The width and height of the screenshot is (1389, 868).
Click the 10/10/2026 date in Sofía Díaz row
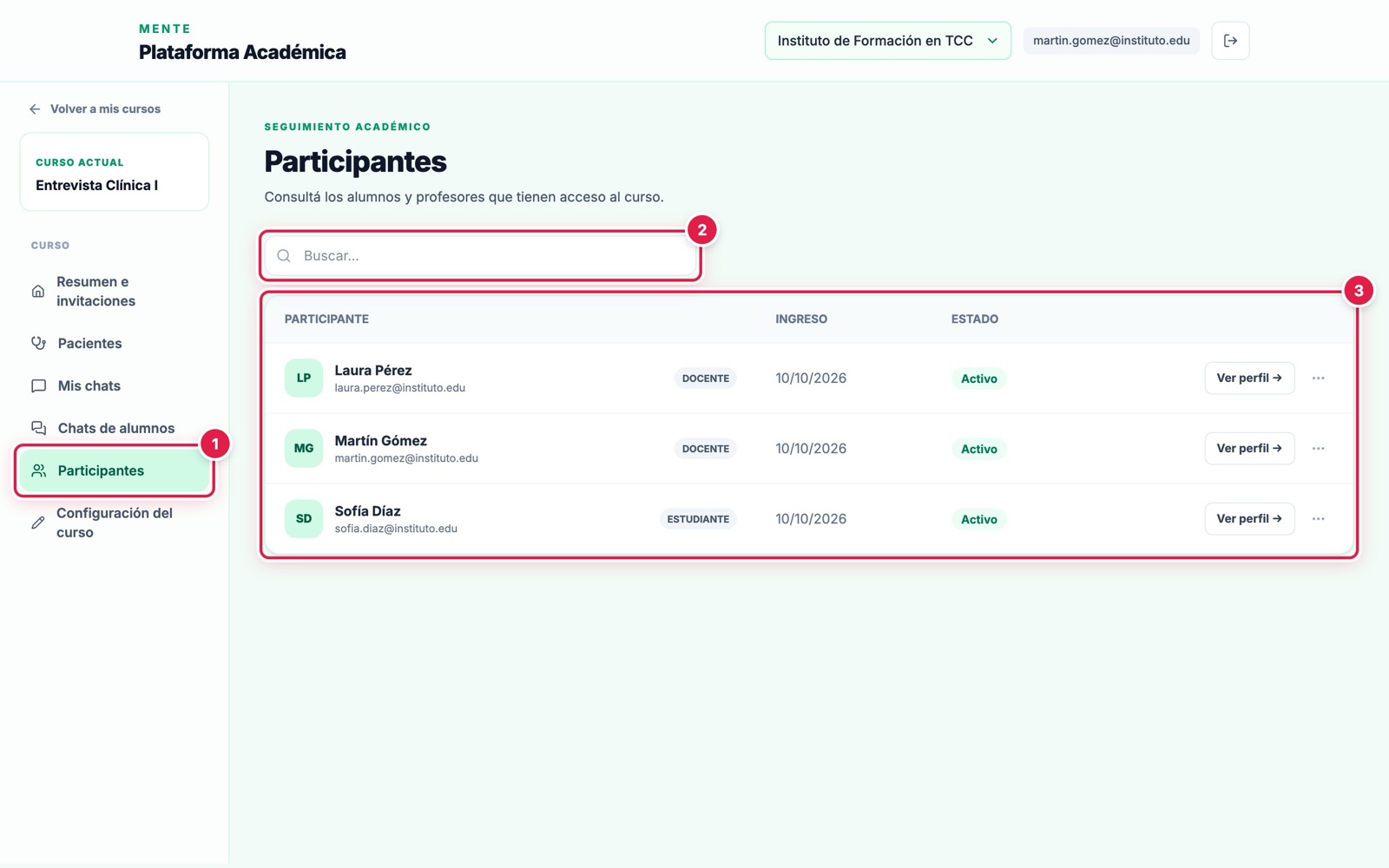click(811, 518)
